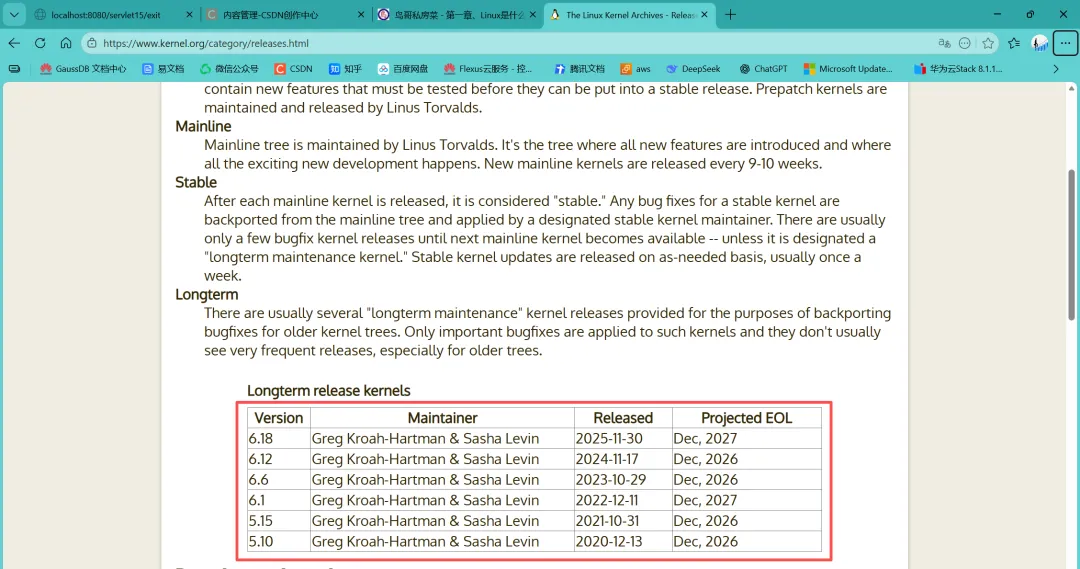Open the Microsoft Update bookmark
Screen dimensions: 1080x569
(x=848, y=69)
